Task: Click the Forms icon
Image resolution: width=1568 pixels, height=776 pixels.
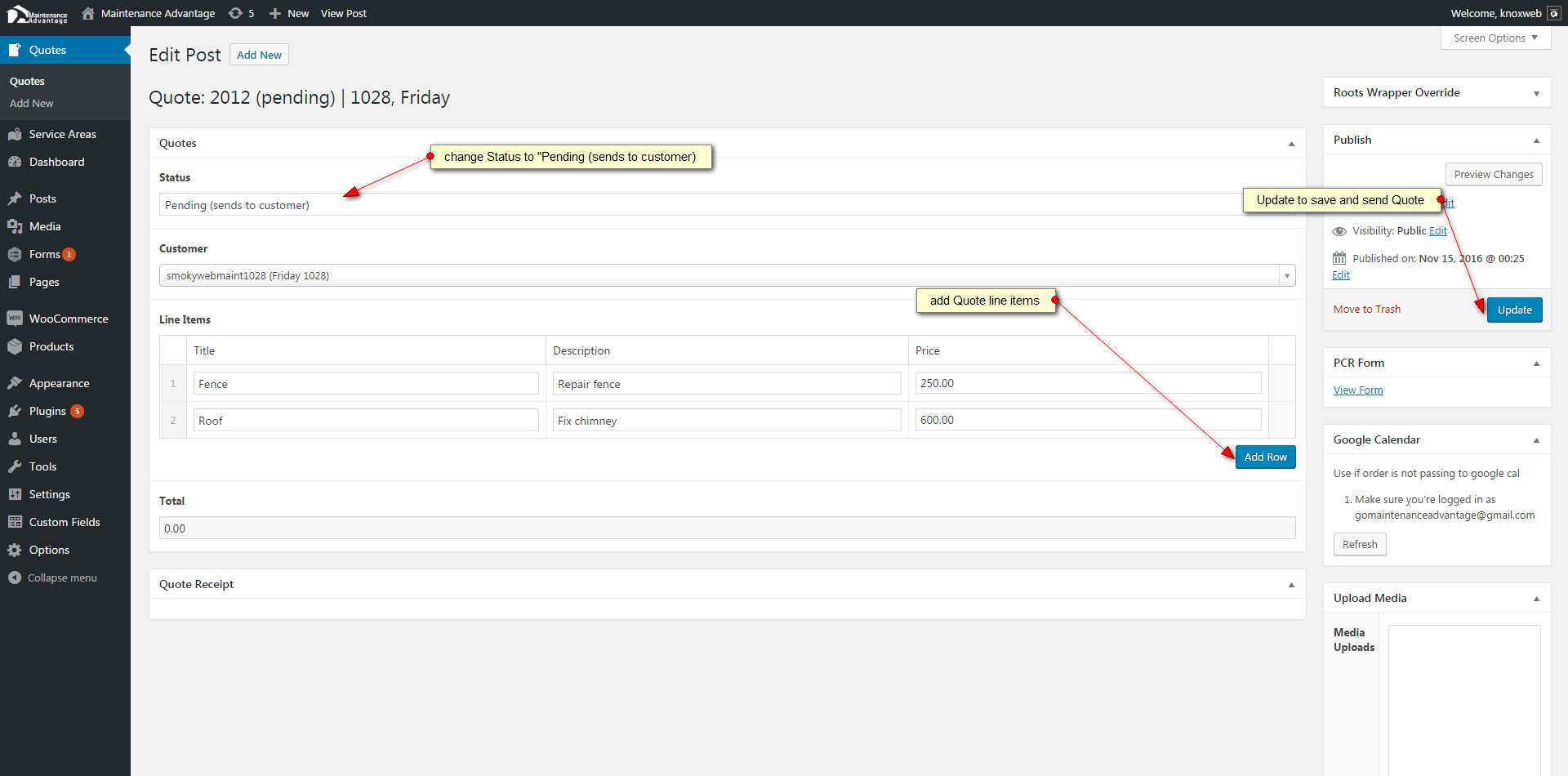Action: [x=15, y=254]
